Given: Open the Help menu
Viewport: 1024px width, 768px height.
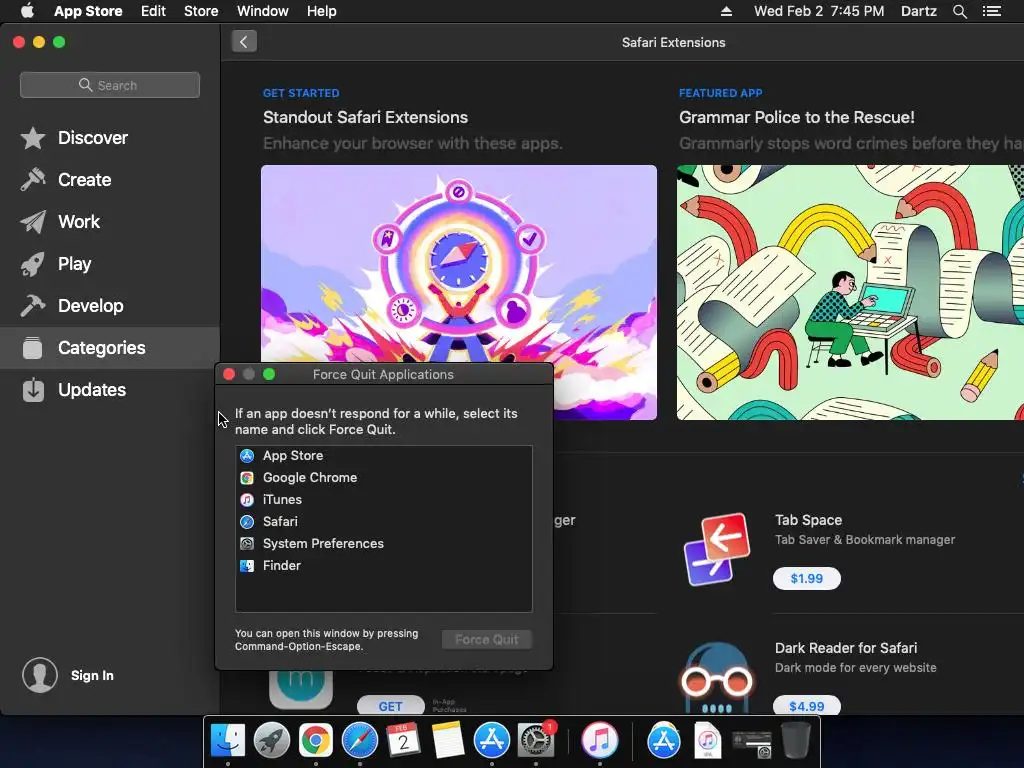Looking at the screenshot, I should (x=321, y=11).
